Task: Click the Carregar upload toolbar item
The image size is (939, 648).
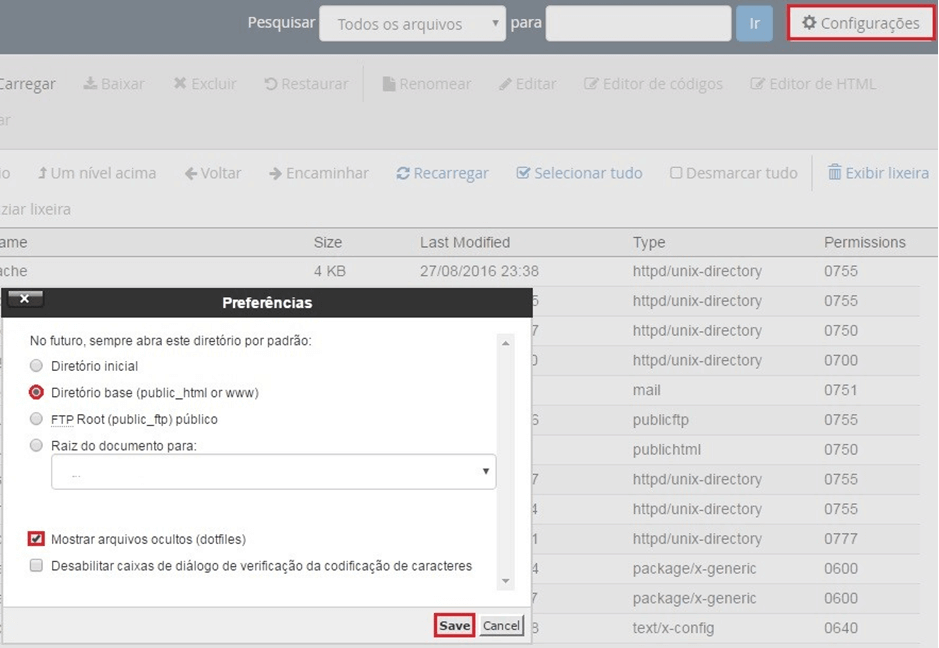Action: [x=27, y=84]
